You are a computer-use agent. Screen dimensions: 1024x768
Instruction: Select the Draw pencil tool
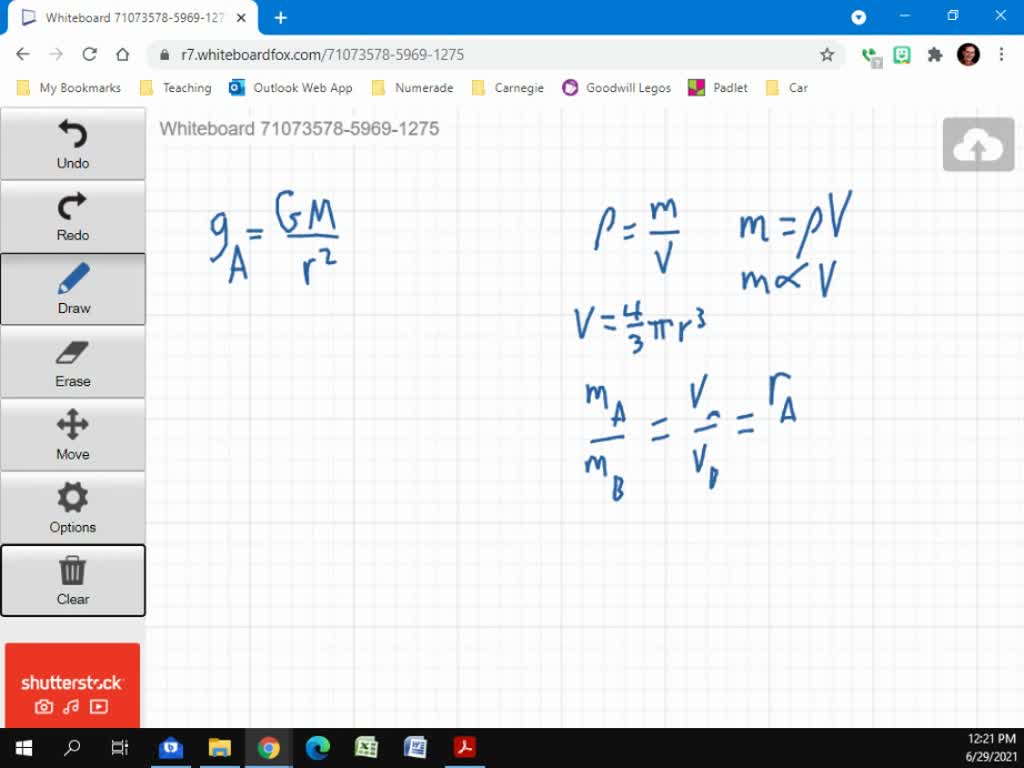(73, 289)
